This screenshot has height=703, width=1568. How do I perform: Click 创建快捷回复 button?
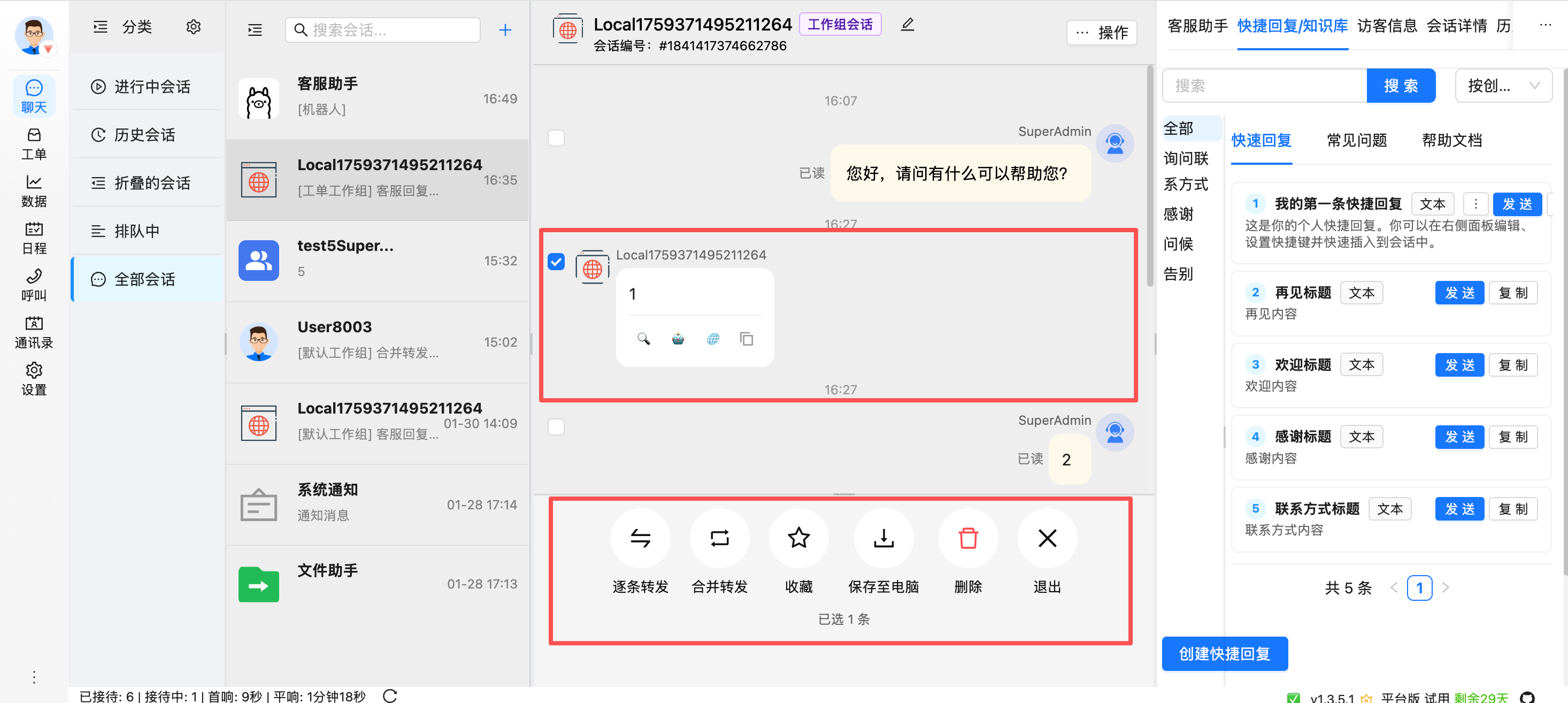[x=1224, y=653]
